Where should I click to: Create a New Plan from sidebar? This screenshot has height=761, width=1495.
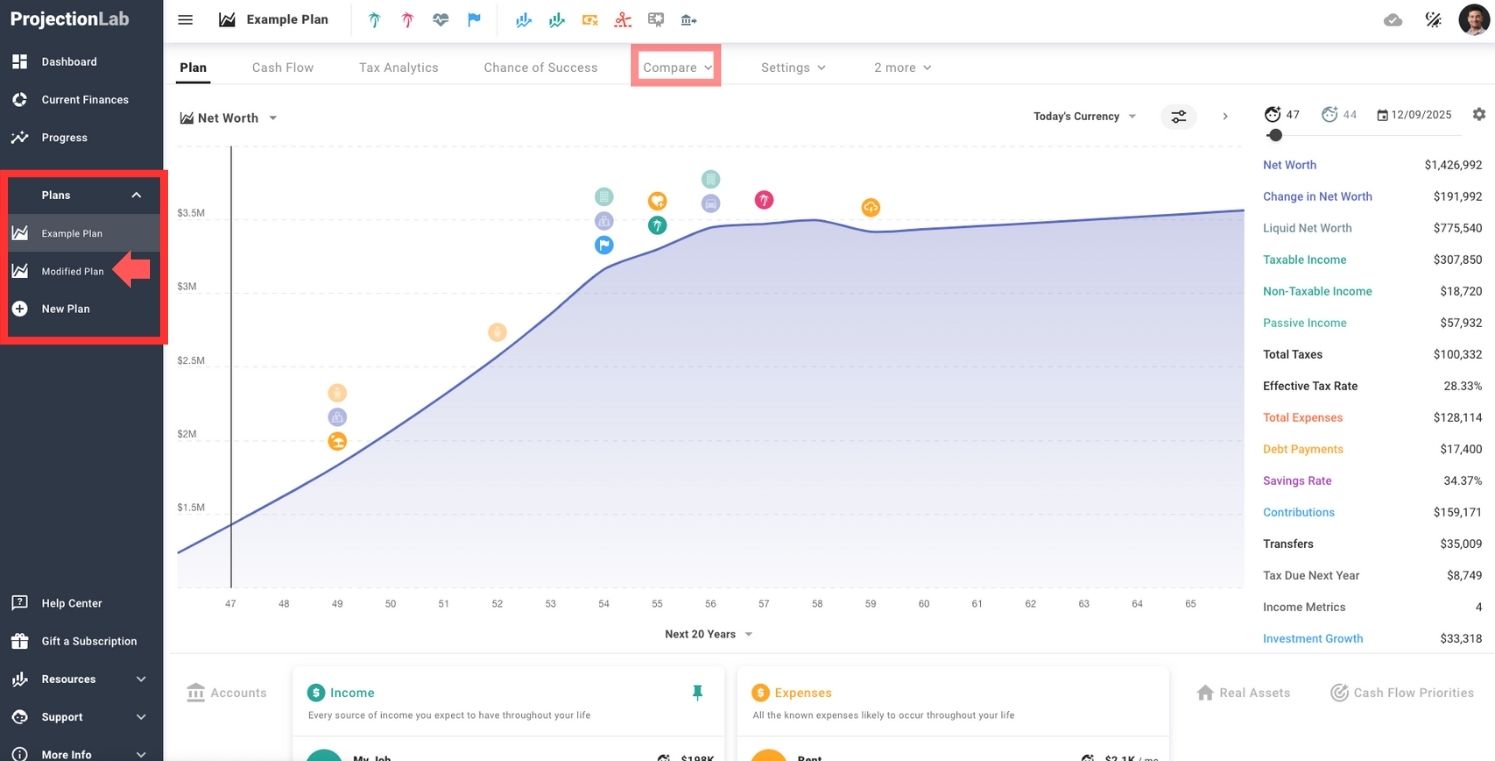[65, 309]
